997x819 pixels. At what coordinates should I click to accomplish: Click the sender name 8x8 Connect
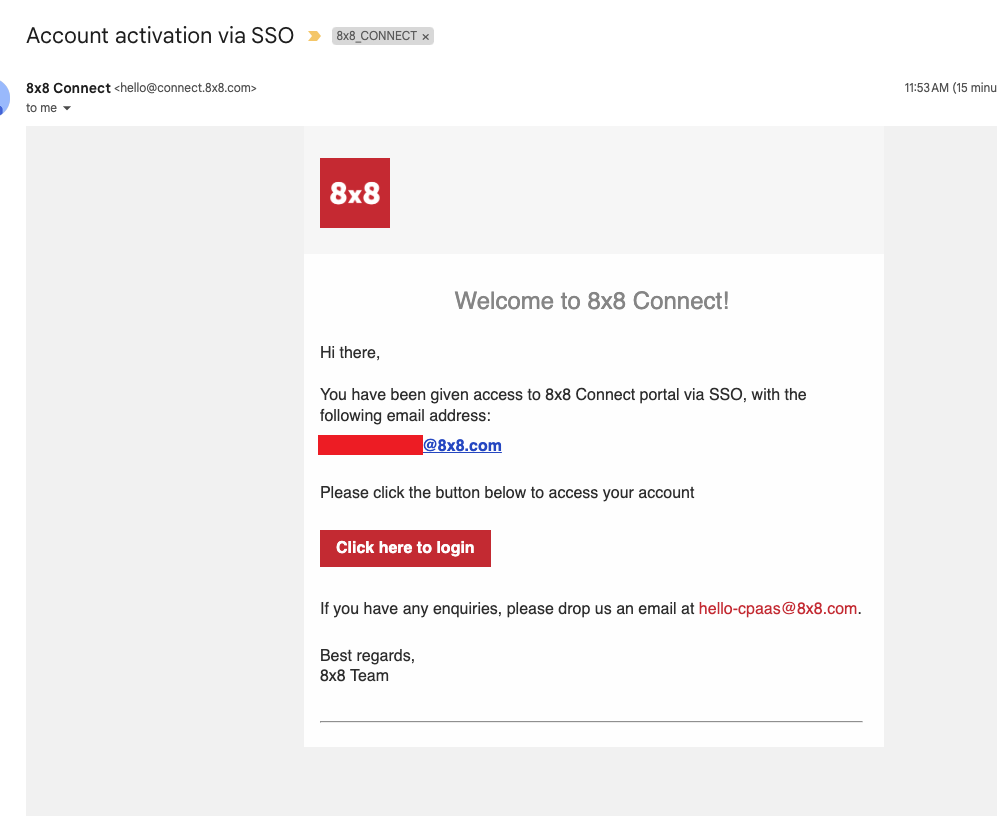[68, 88]
